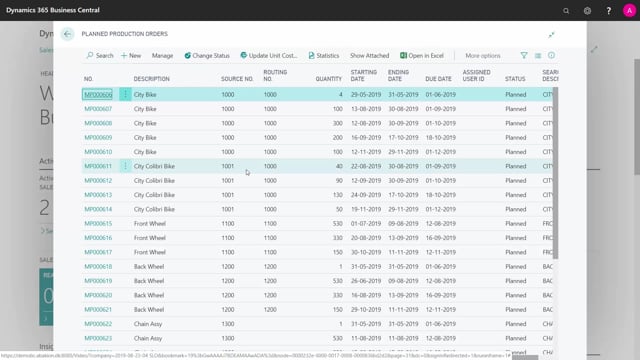
Task: Click starting date 16-09-2019 of MP000609
Action: [366, 138]
